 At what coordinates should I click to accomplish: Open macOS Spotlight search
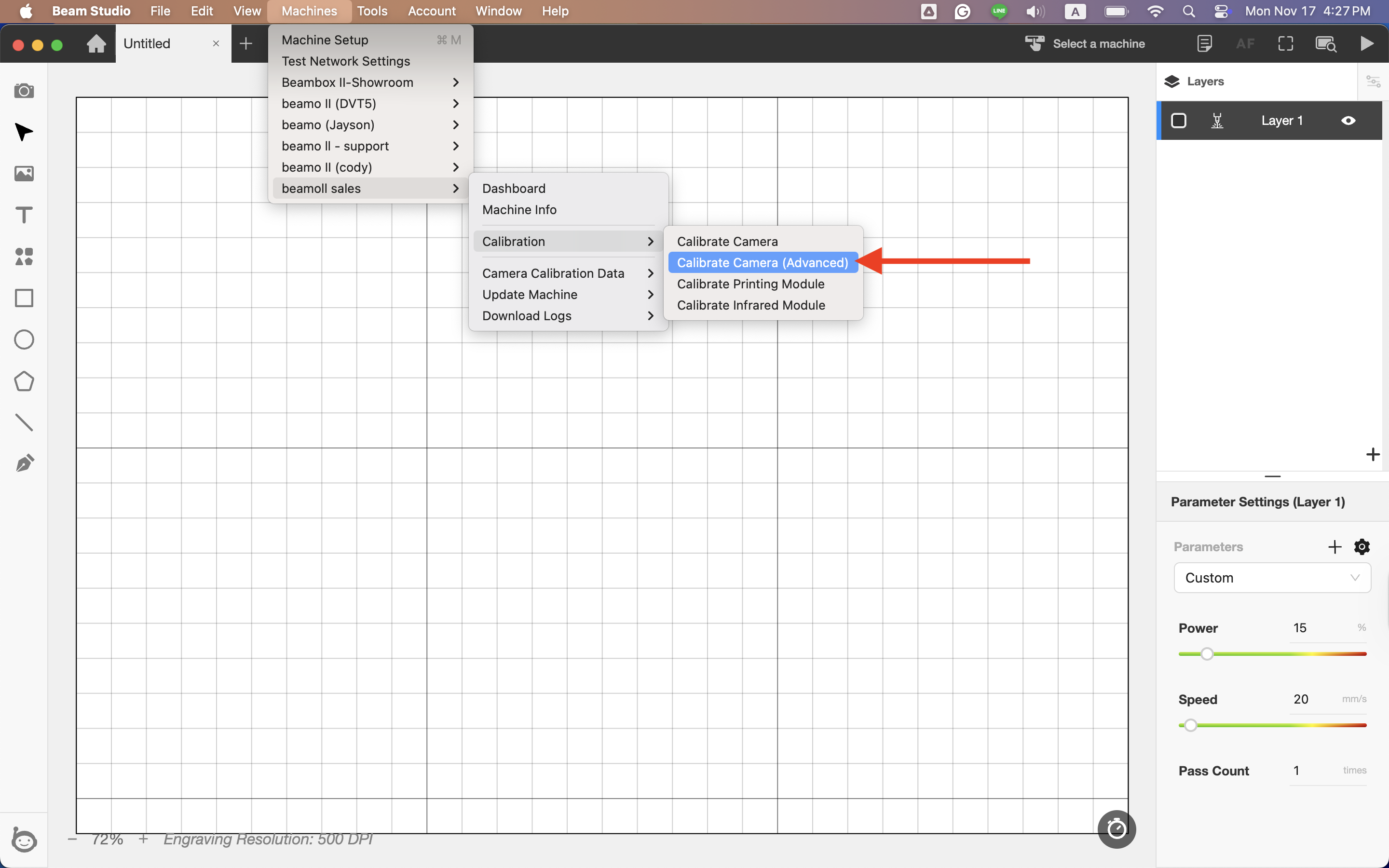1189,11
